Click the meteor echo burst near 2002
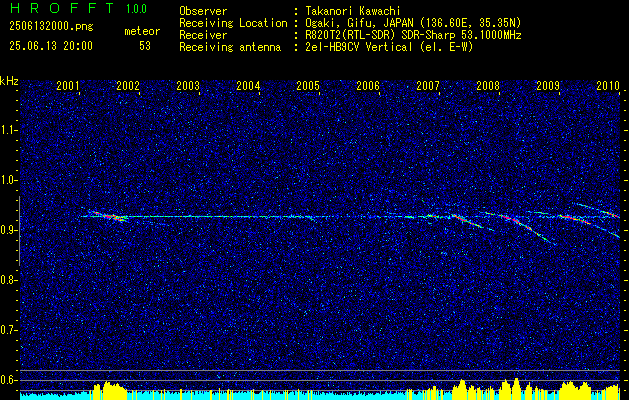 click(109, 216)
